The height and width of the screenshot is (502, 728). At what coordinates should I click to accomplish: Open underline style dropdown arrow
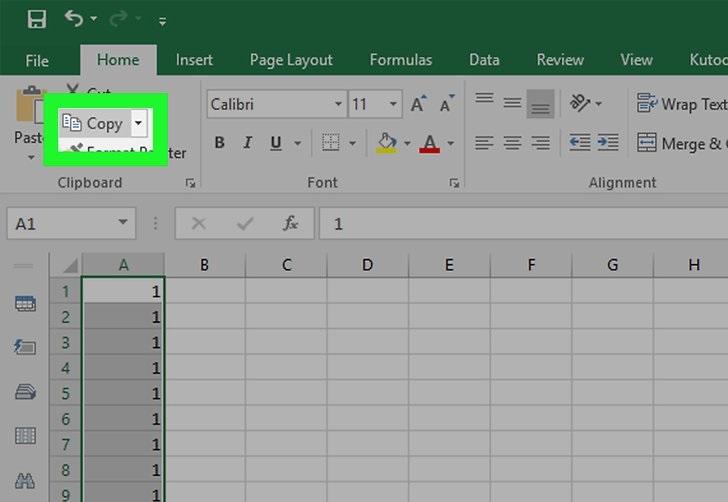coord(298,143)
